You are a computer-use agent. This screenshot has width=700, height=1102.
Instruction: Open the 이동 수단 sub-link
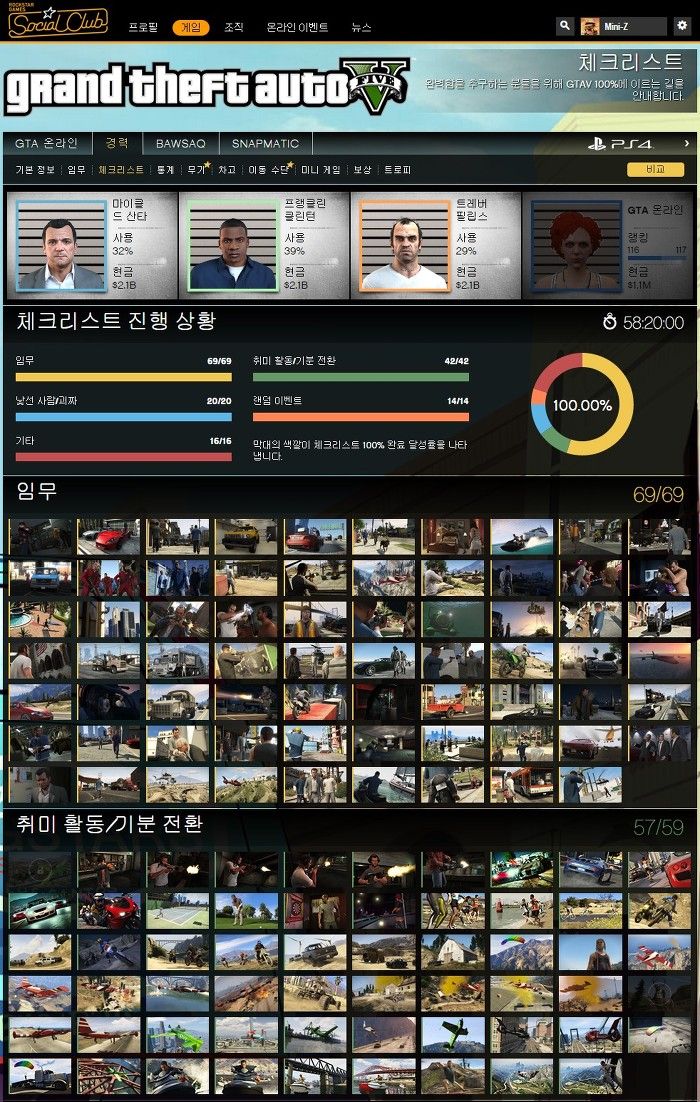coord(269,170)
